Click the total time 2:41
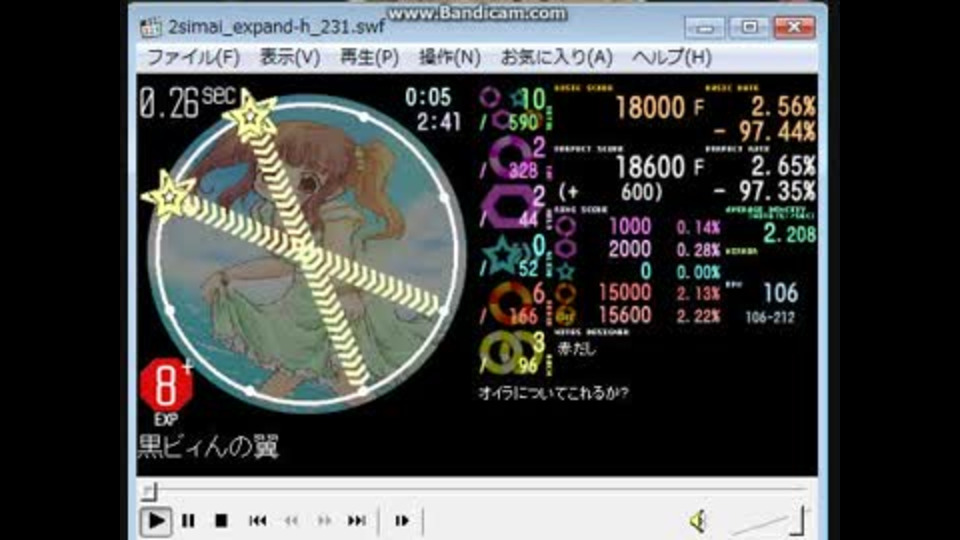The height and width of the screenshot is (540, 960). (x=438, y=122)
